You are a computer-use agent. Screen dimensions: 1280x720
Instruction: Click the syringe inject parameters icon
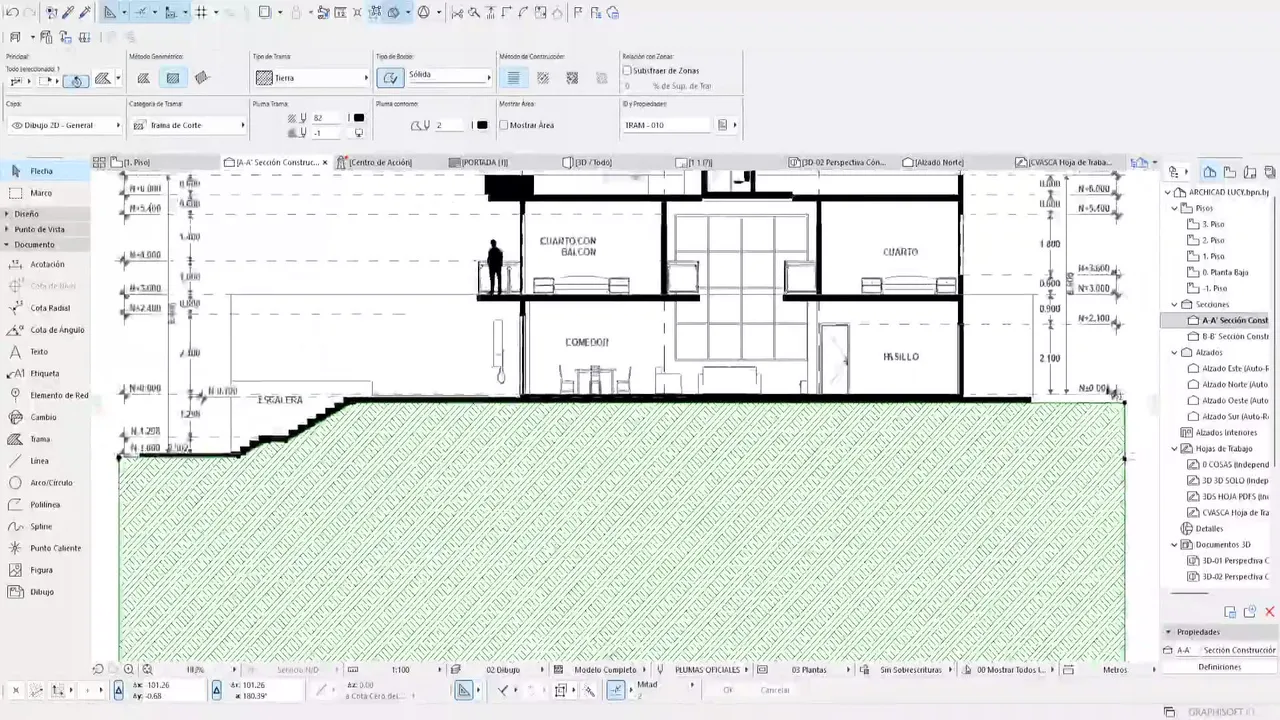click(x=84, y=13)
